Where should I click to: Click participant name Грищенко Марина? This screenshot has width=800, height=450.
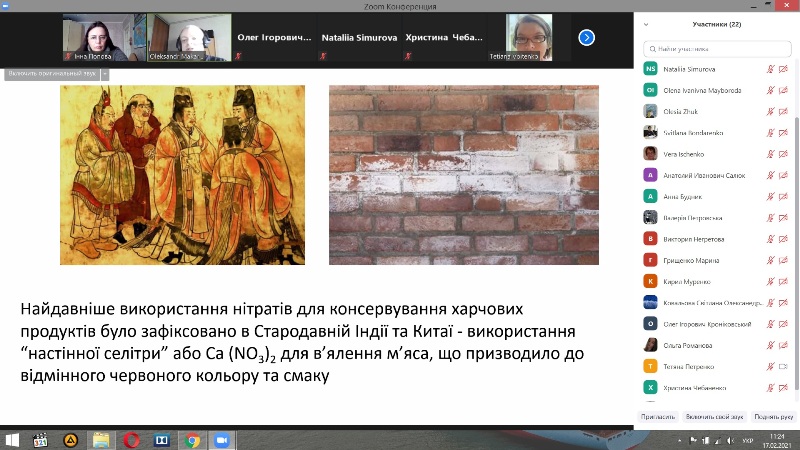point(691,260)
